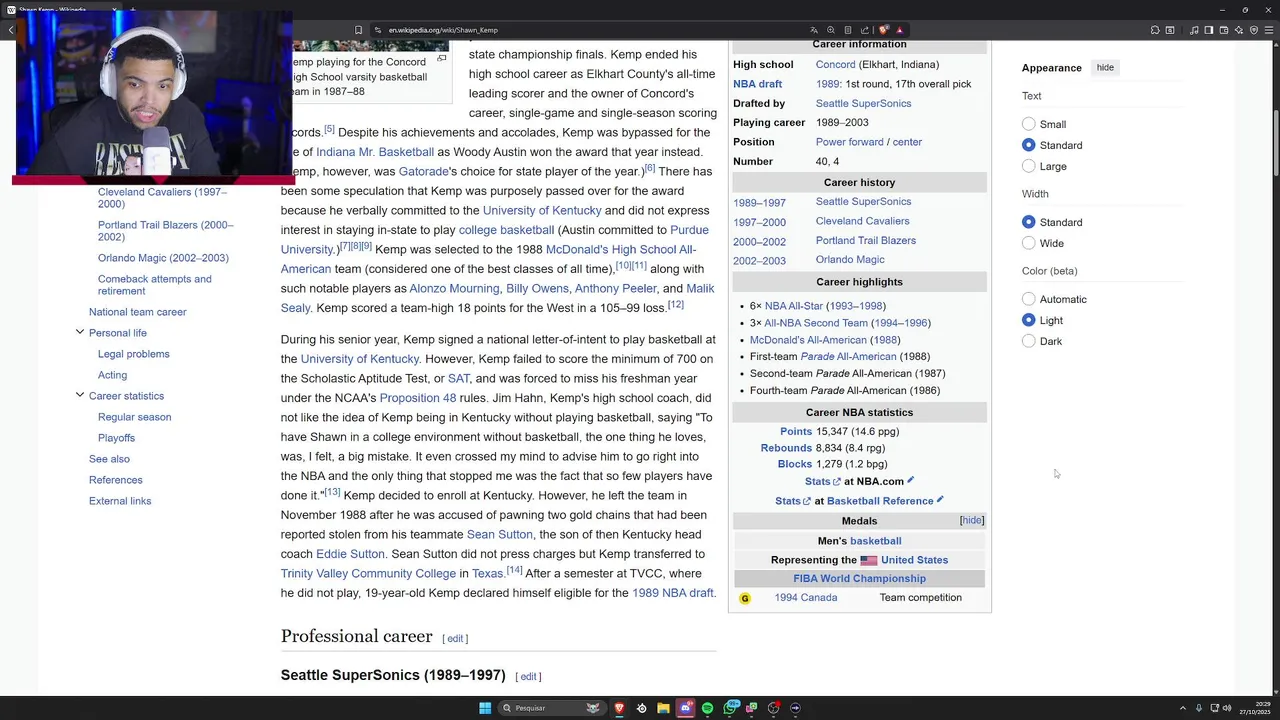Enlarge the Concord High School photo thumbnail
Screen dimensions: 1280x720
pyautogui.click(x=441, y=58)
